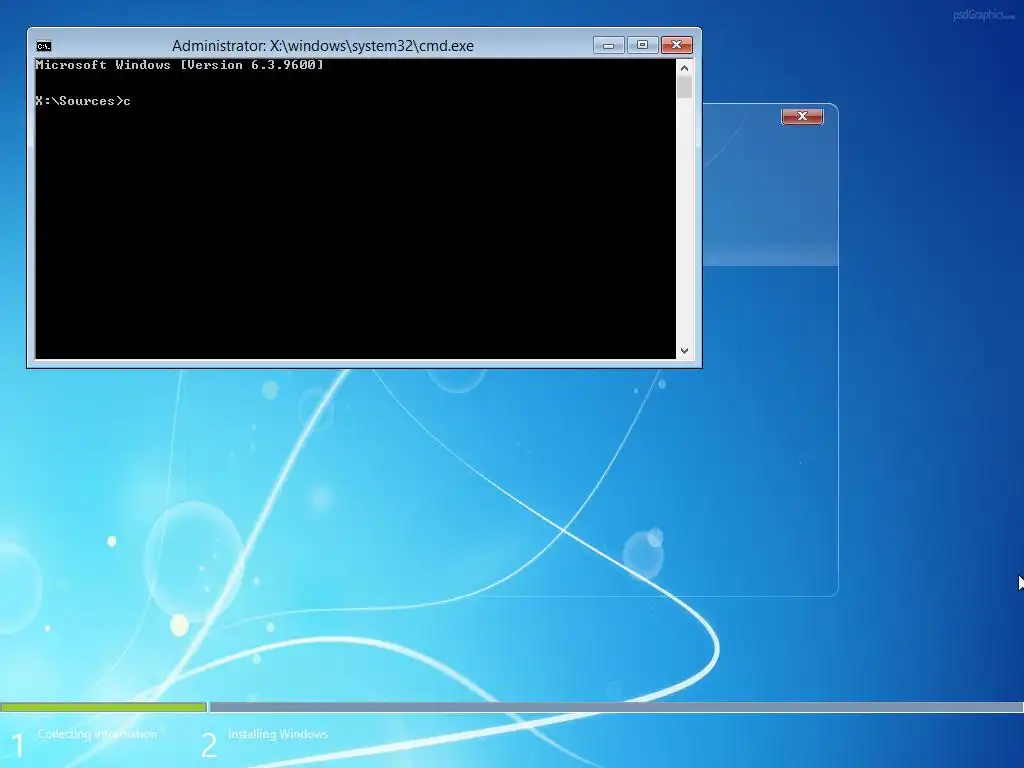
Task: Open the cmd.exe system menu icon
Action: [x=44, y=46]
